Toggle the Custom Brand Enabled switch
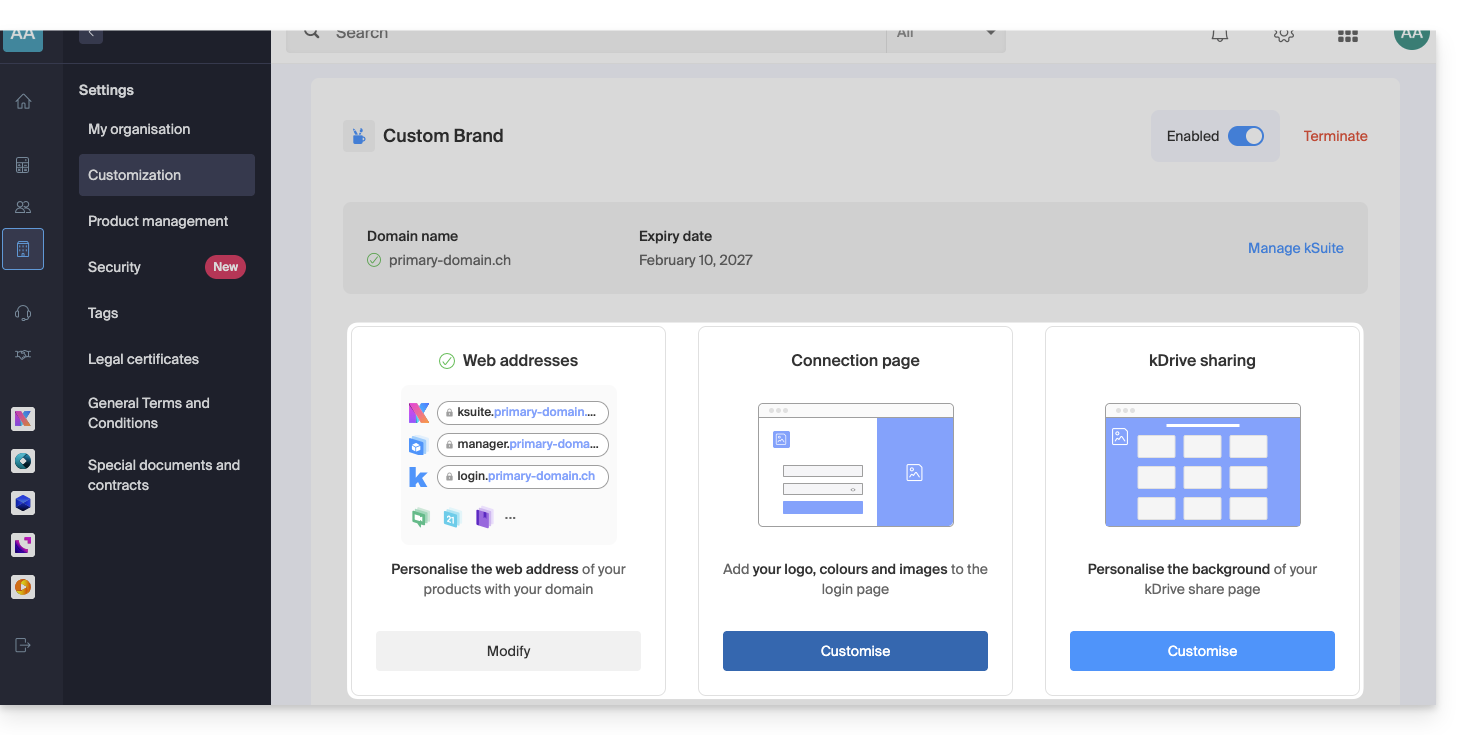Screen dimensions: 1466x735 (1245, 136)
